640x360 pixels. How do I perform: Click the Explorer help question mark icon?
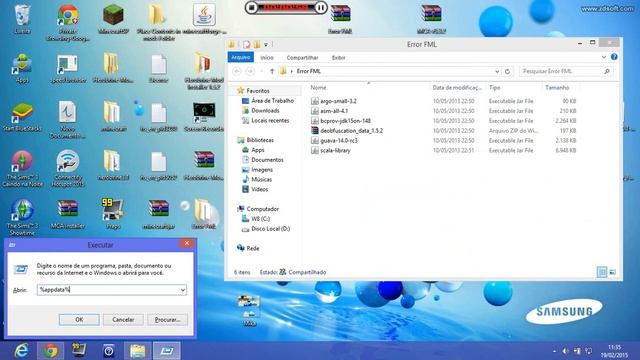[614, 57]
